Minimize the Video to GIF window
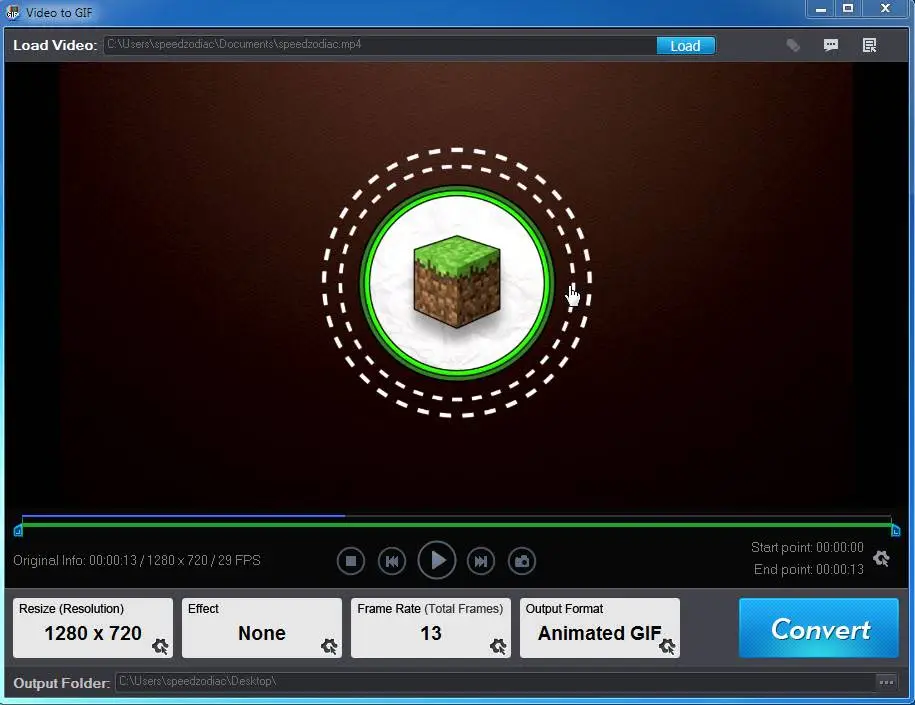 point(820,9)
